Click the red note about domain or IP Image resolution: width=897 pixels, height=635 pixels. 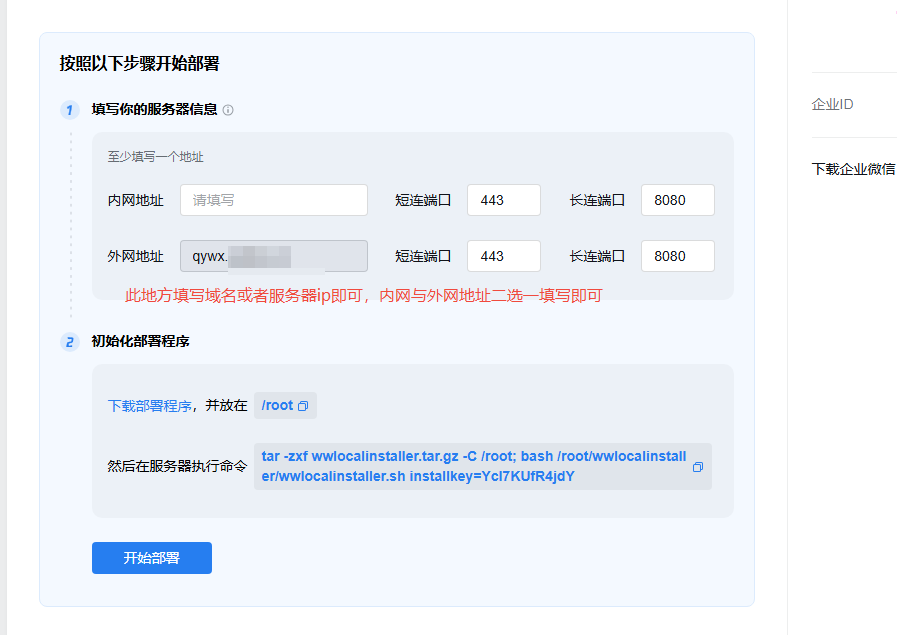click(x=363, y=296)
